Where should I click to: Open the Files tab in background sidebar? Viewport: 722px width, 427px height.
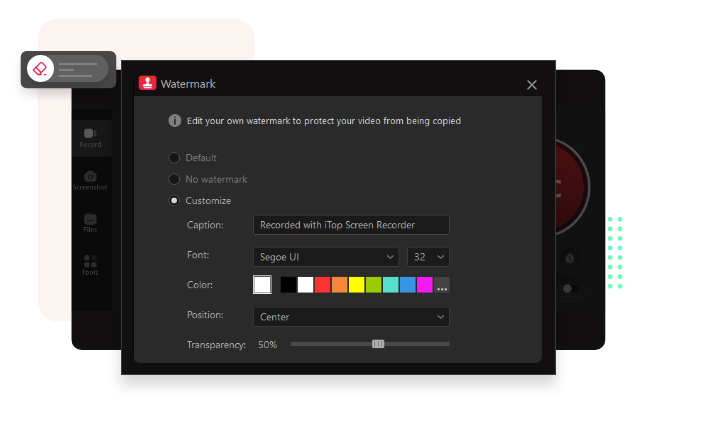90,223
